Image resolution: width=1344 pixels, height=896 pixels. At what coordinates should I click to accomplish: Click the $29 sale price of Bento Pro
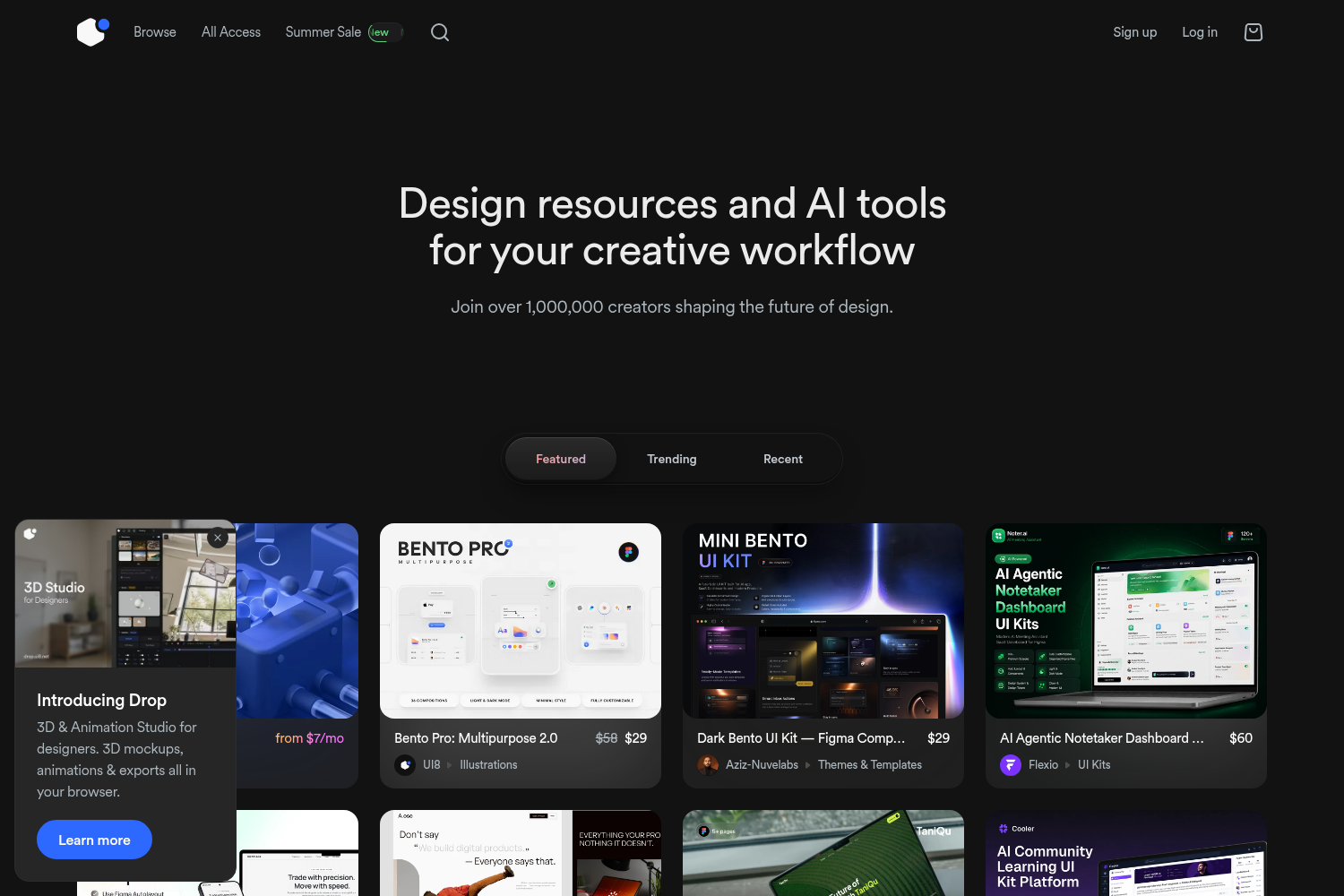(635, 738)
